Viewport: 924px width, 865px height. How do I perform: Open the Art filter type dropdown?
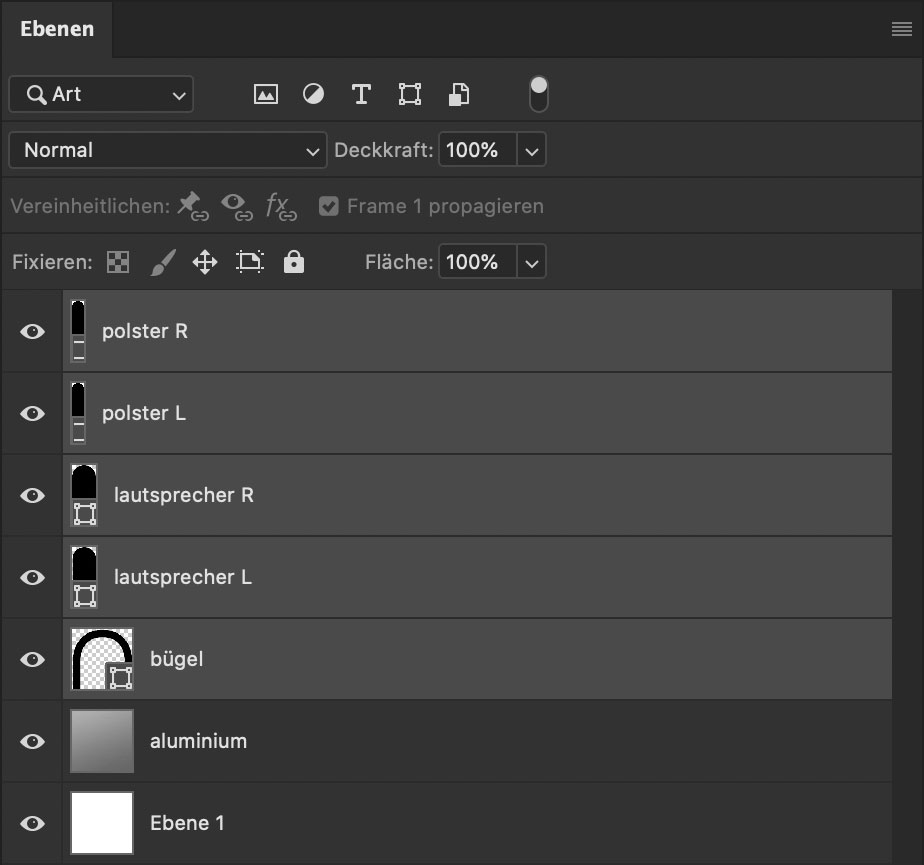(x=101, y=94)
